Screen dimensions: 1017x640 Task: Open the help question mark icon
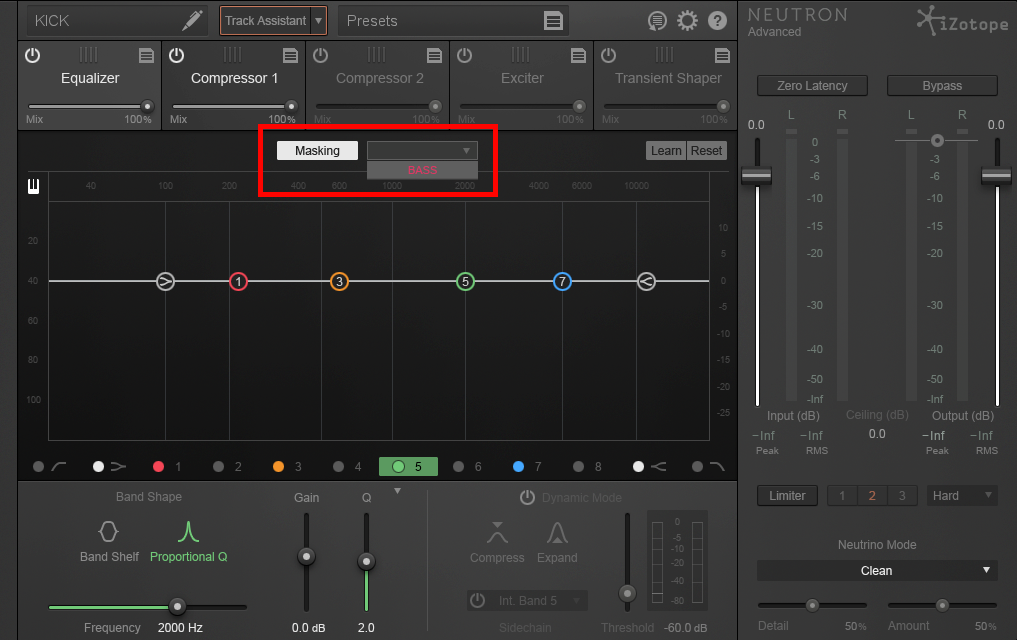pos(717,21)
